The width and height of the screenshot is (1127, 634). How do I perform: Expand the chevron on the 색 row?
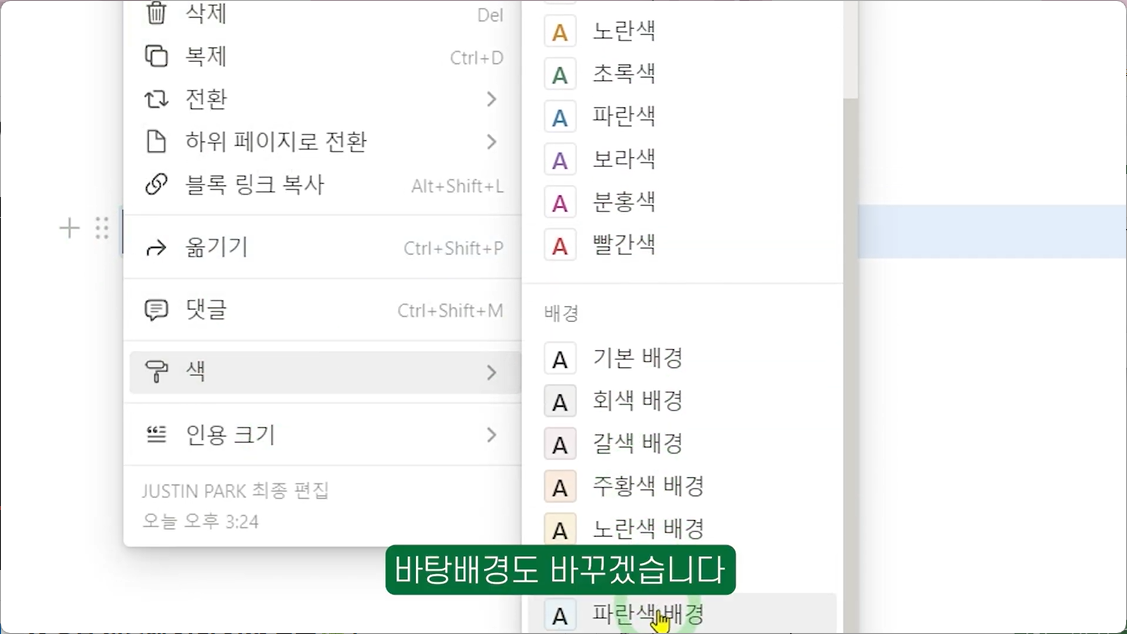click(x=492, y=372)
